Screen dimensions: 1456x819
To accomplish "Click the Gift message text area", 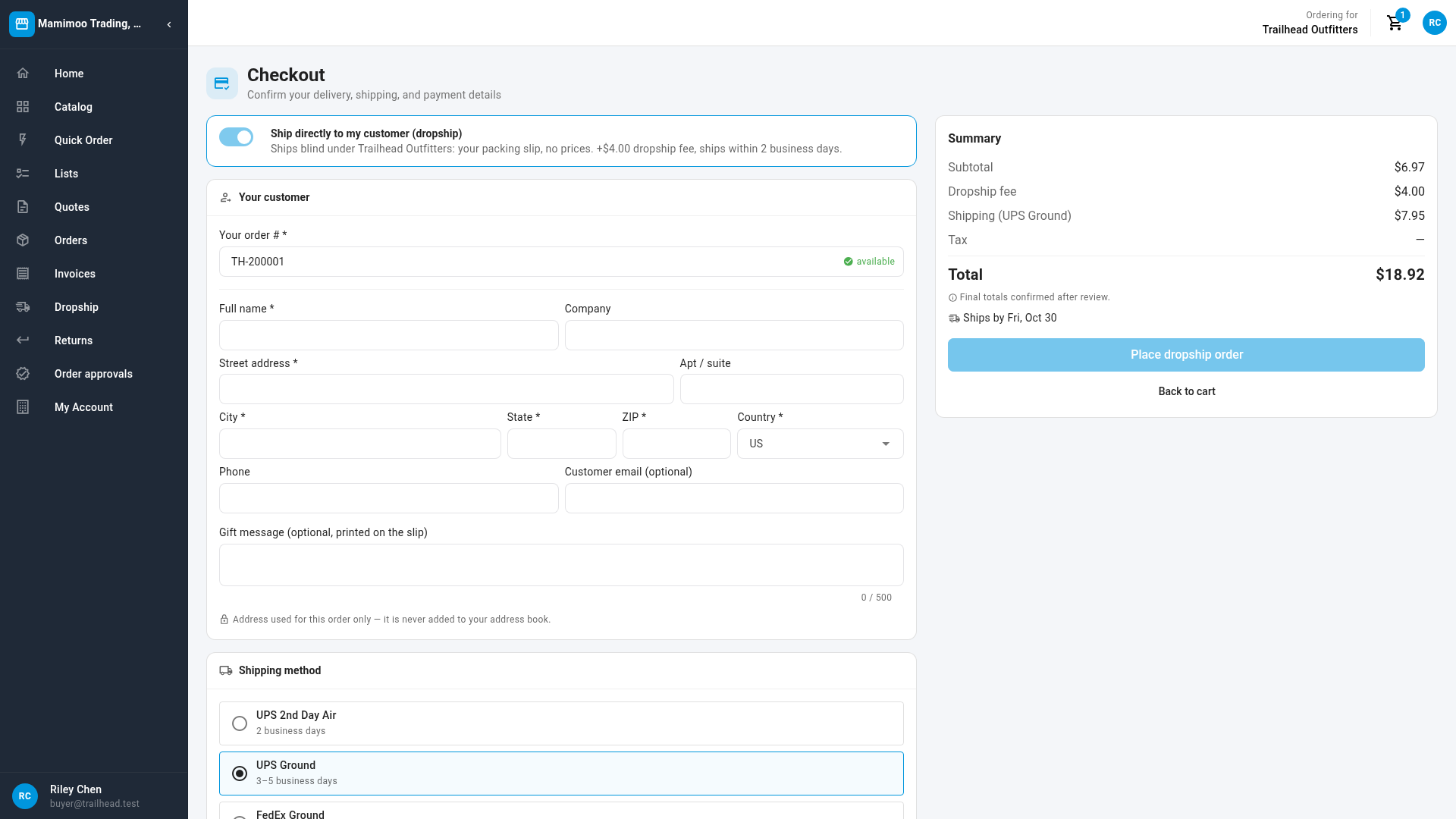I will [x=561, y=565].
